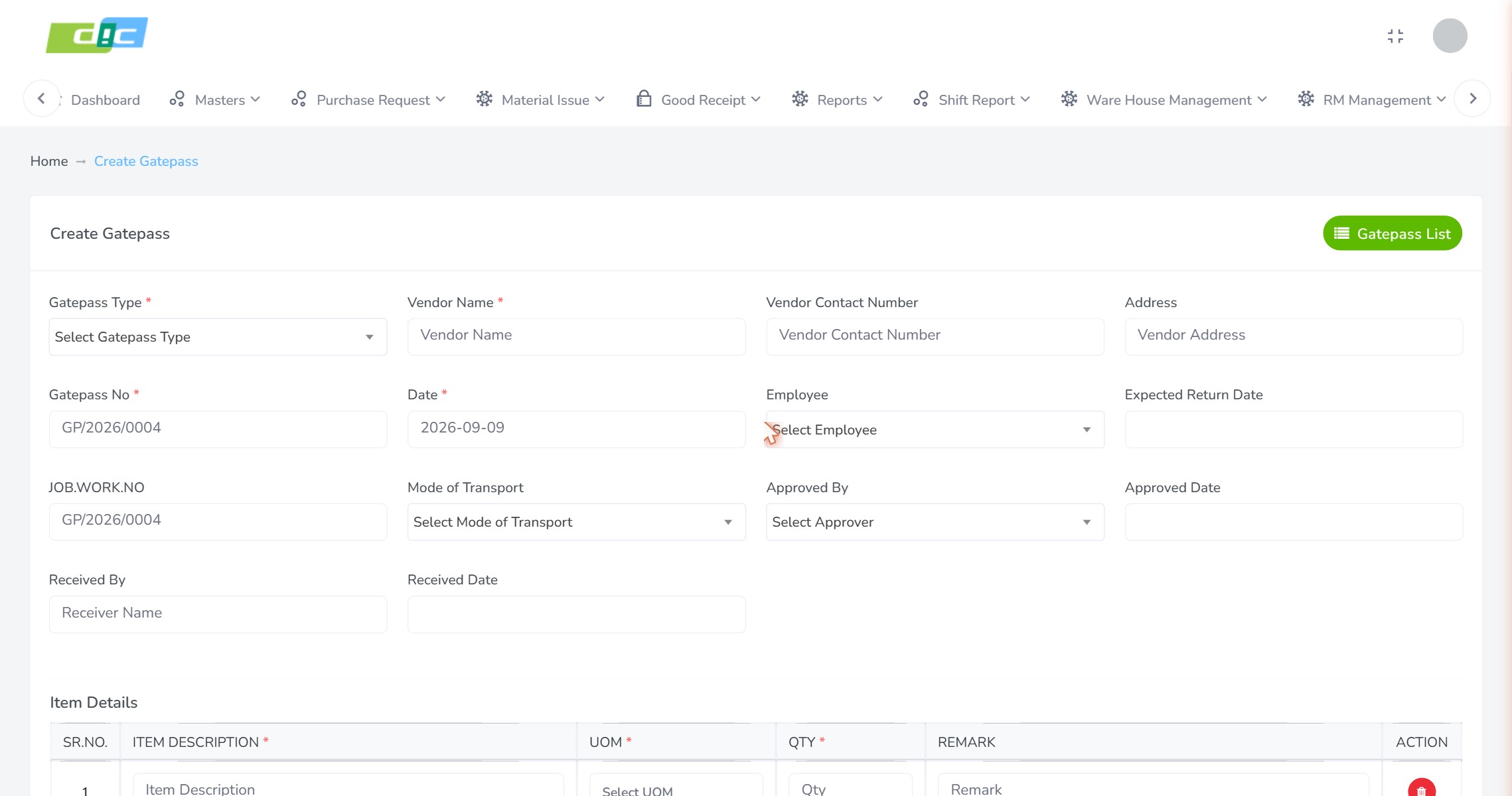Open the Select Mode of Transport dropdown

(x=577, y=522)
